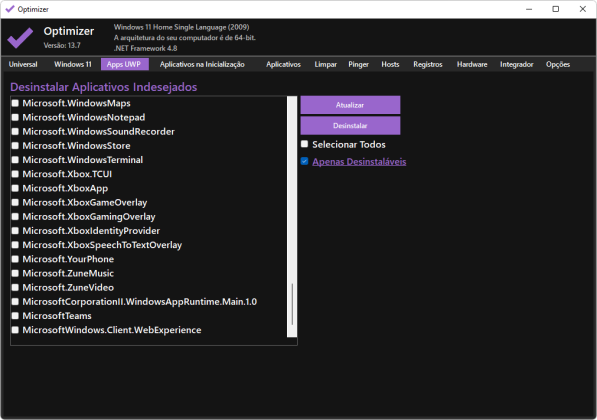Check the Microsoft.ZuneMusic checkbox
This screenshot has width=597, height=420.
(15, 273)
